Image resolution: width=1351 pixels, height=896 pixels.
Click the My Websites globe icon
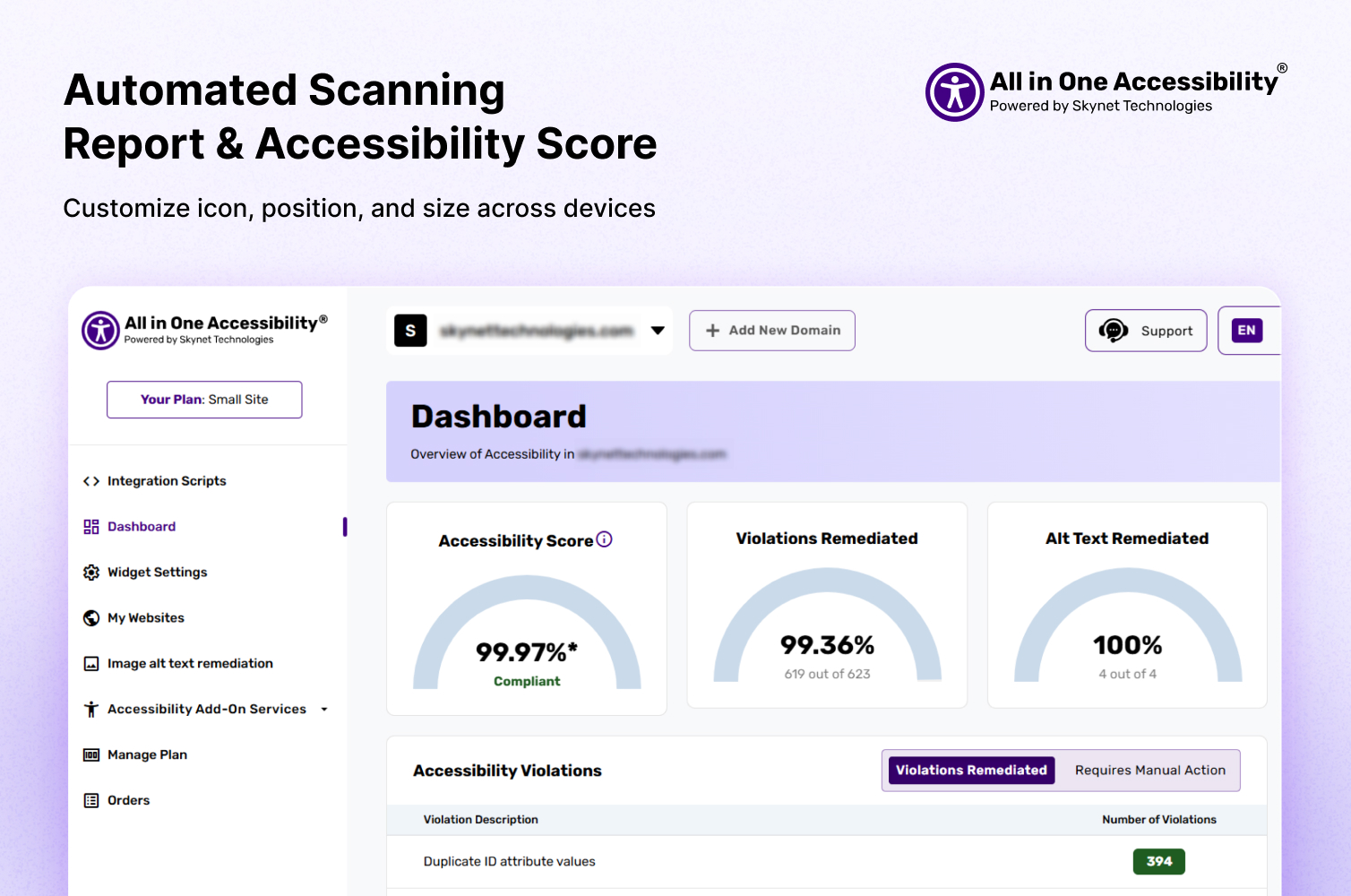[90, 618]
